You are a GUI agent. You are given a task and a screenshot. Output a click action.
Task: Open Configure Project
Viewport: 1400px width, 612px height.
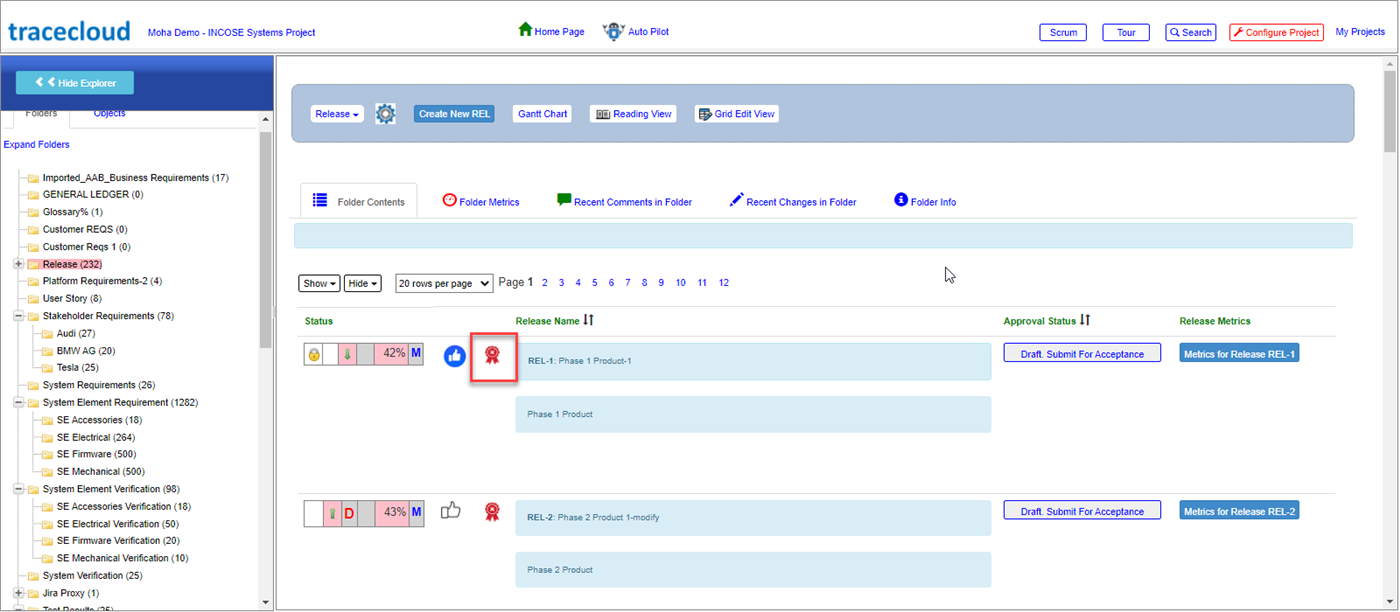(x=1276, y=32)
